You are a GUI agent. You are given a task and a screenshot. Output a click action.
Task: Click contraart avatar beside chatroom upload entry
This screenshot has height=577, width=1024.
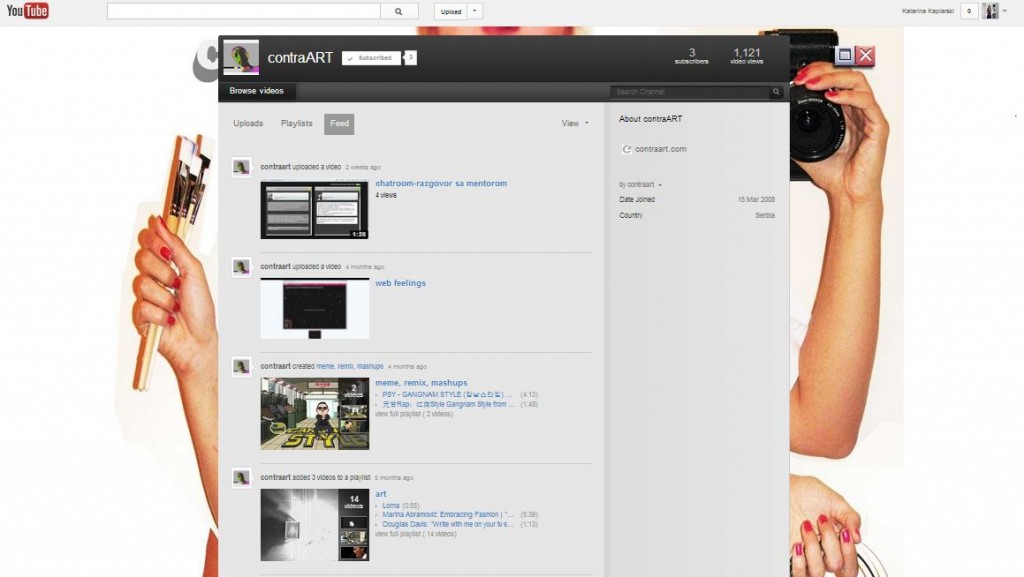point(242,168)
